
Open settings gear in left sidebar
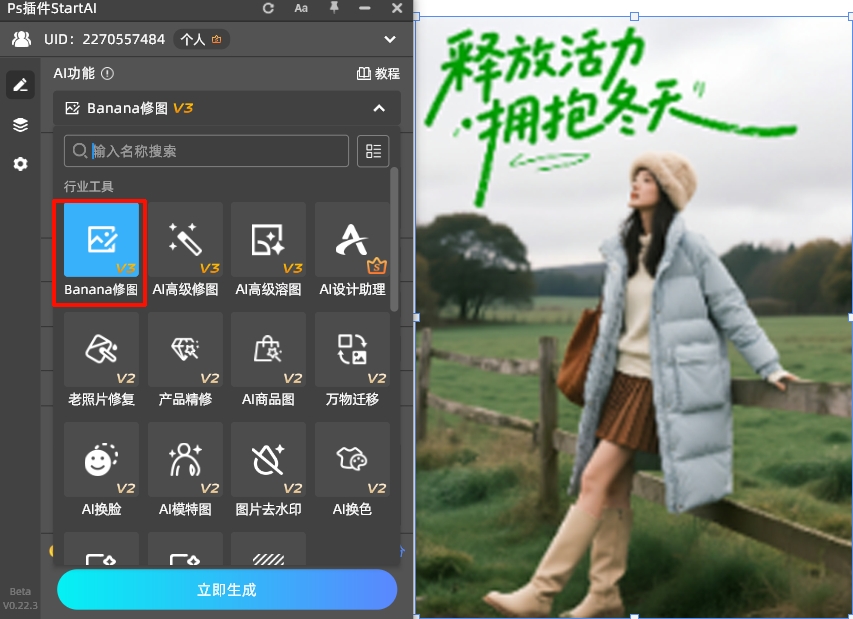[x=20, y=163]
